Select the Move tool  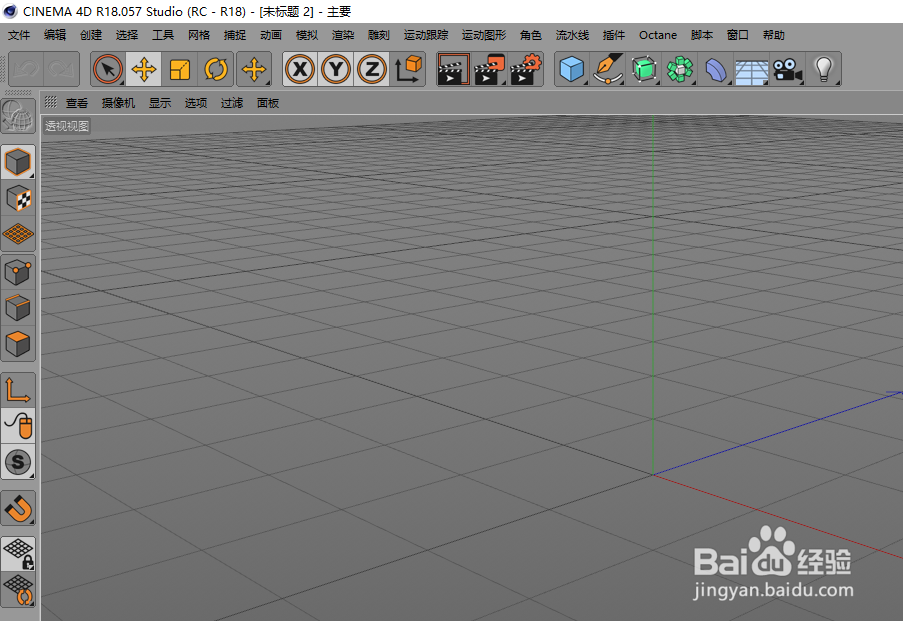143,70
